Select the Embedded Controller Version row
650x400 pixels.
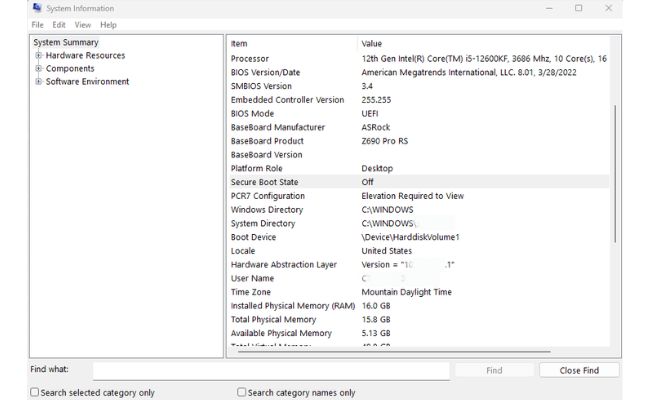tap(419, 99)
